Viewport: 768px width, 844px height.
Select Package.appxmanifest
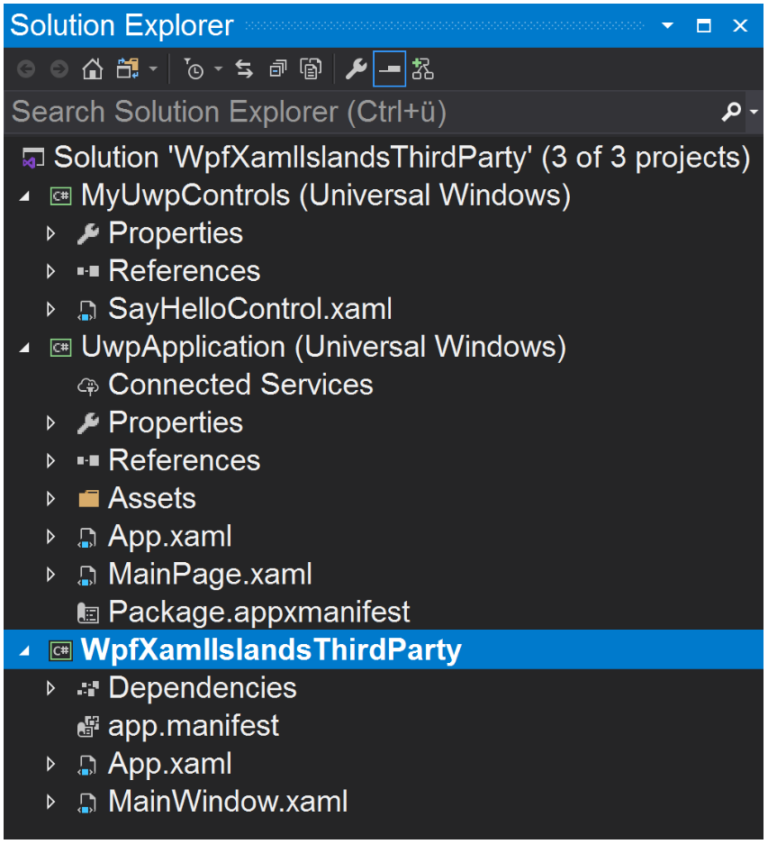pos(260,612)
